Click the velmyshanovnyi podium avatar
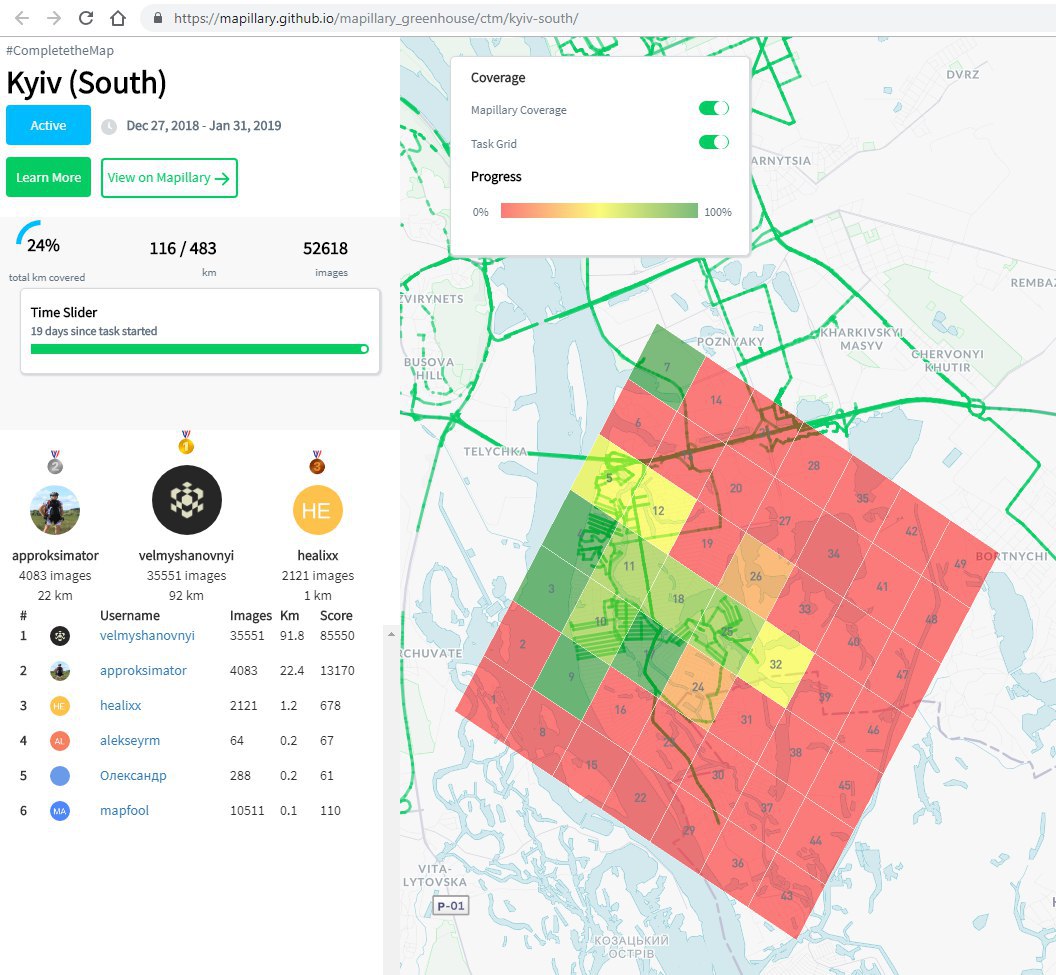The width and height of the screenshot is (1056, 975). (x=187, y=500)
